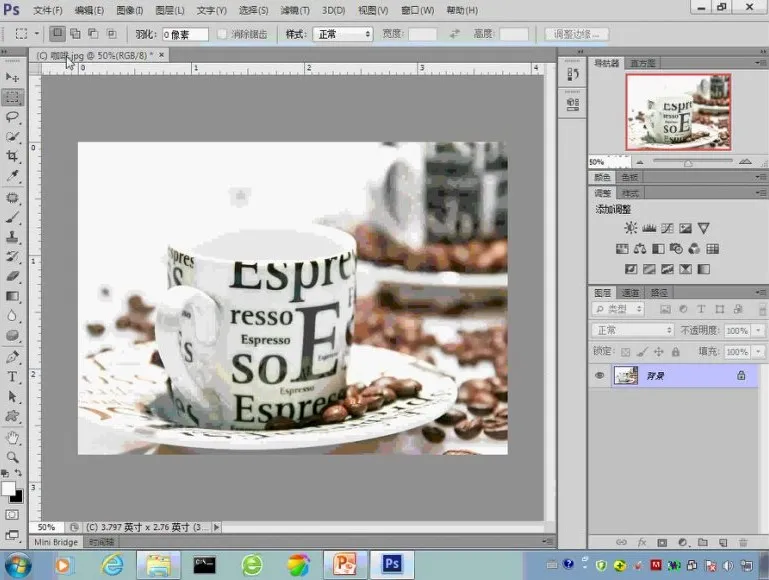Switch to the Mini Bridge tab
Image resolution: width=769 pixels, height=580 pixels.
56,541
